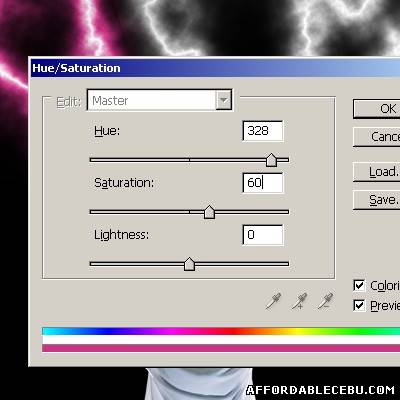Click the rainbow hue spectrum bar

221,331
